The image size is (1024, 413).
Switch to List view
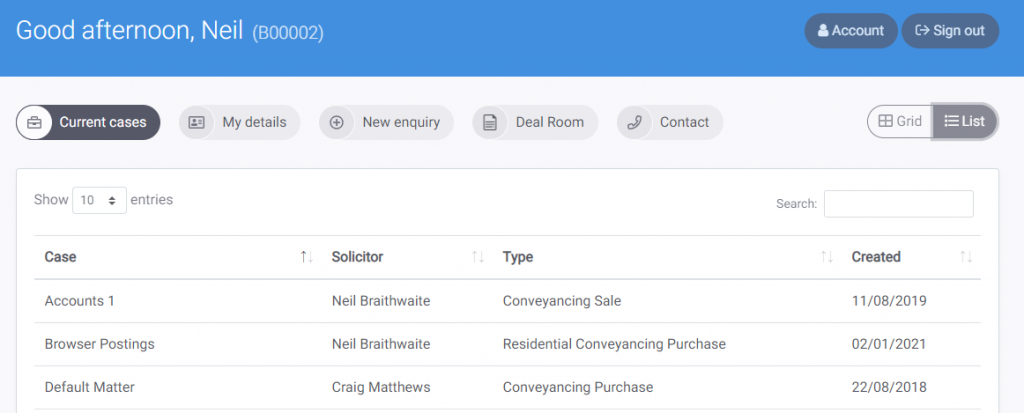coord(965,122)
